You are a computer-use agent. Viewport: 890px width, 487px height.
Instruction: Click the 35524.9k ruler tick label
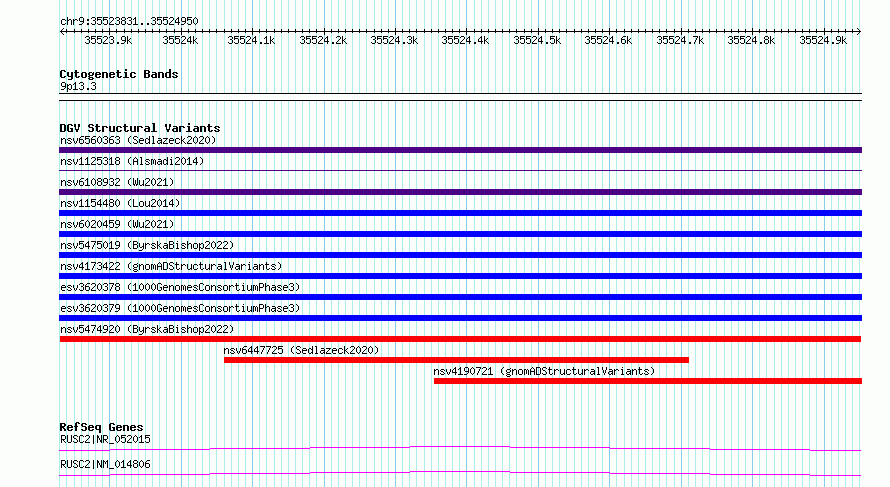pyautogui.click(x=823, y=40)
